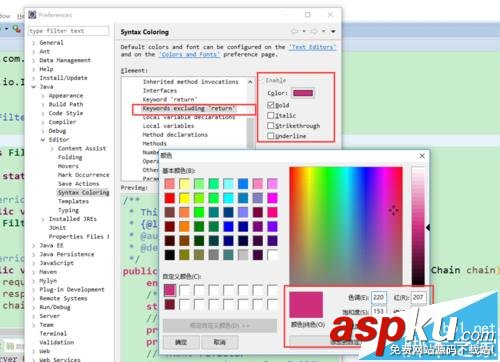Screen dimensions: 500x362
Task: Pick the yellow basic color swatch
Action: 184,198
